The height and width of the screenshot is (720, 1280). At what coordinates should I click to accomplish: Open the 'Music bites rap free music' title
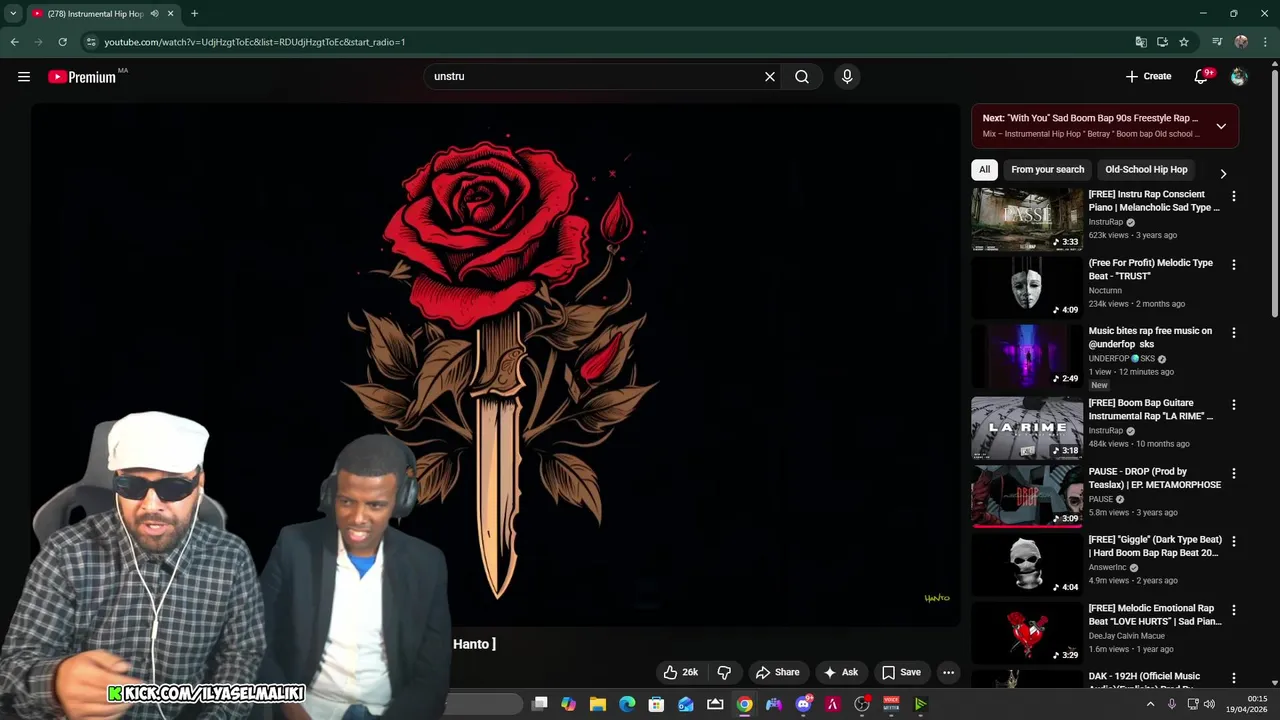pyautogui.click(x=1150, y=337)
